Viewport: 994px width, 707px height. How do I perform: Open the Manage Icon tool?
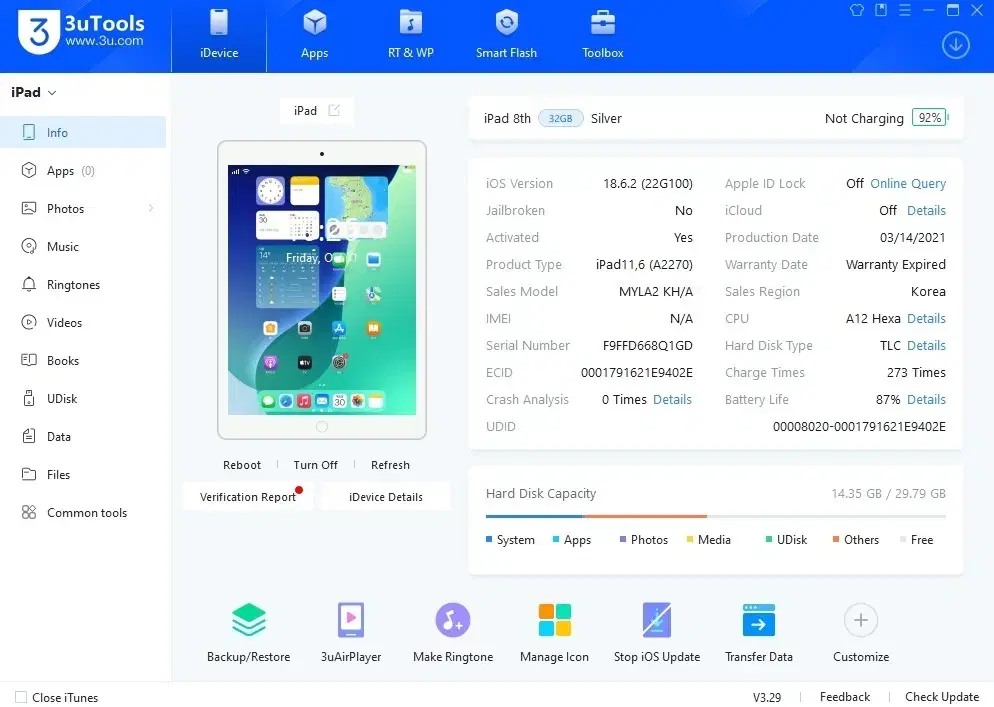click(555, 620)
